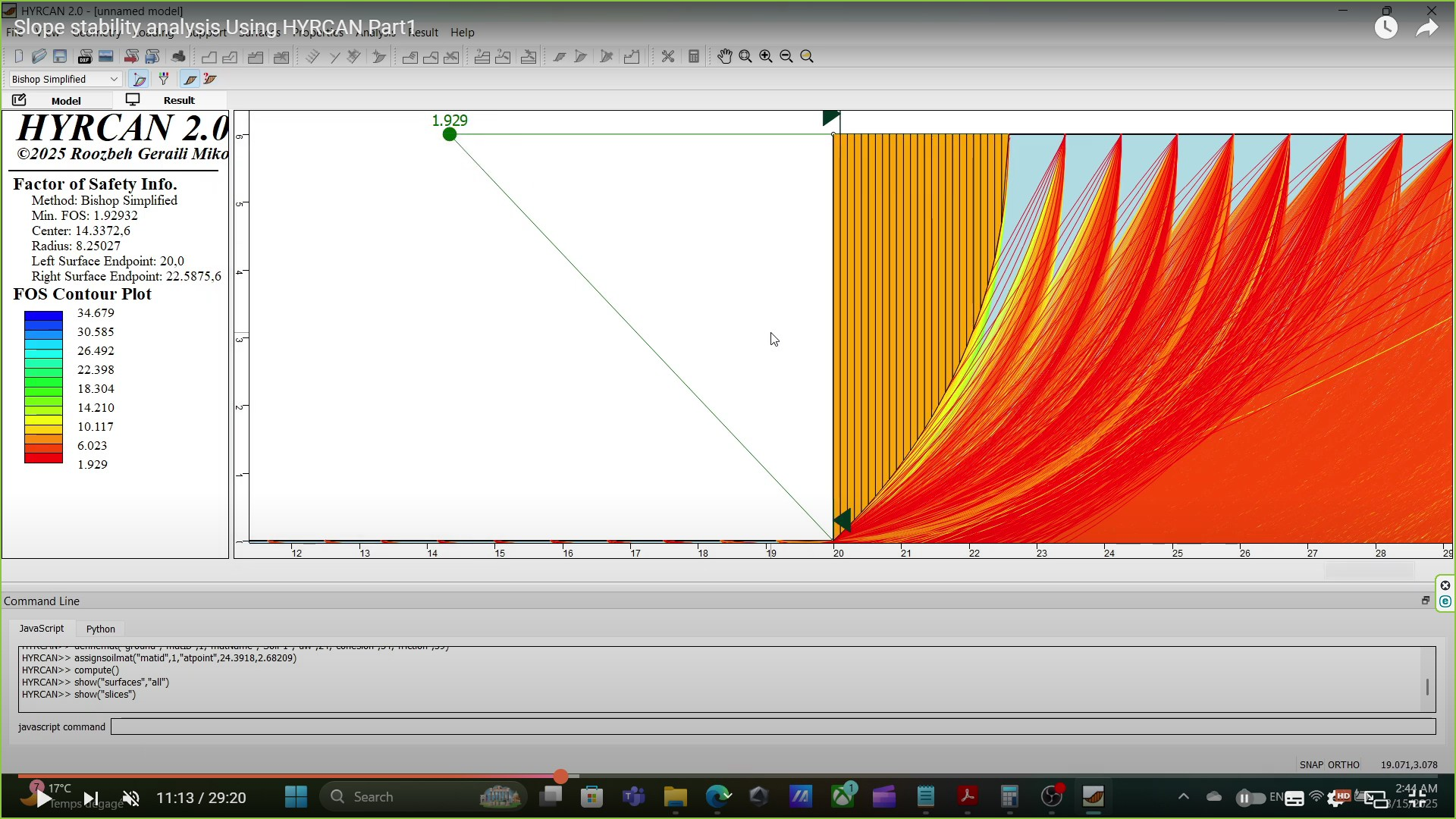
Task: Switch to the Result tab
Action: (x=170, y=100)
